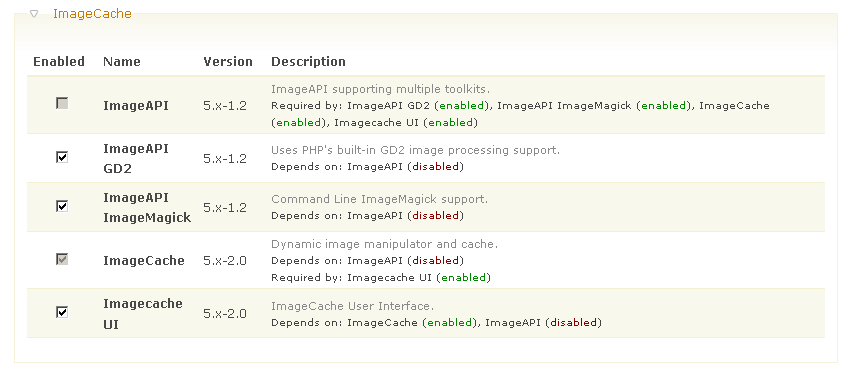
Task: Click version 5.x-1.2 in ImageAPI row
Action: [x=225, y=105]
